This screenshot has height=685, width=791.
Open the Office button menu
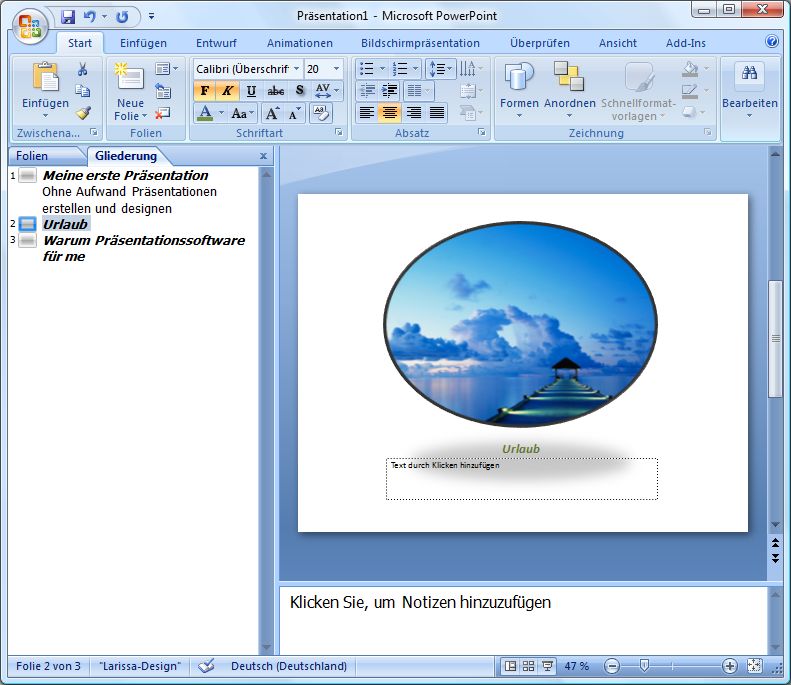point(30,27)
